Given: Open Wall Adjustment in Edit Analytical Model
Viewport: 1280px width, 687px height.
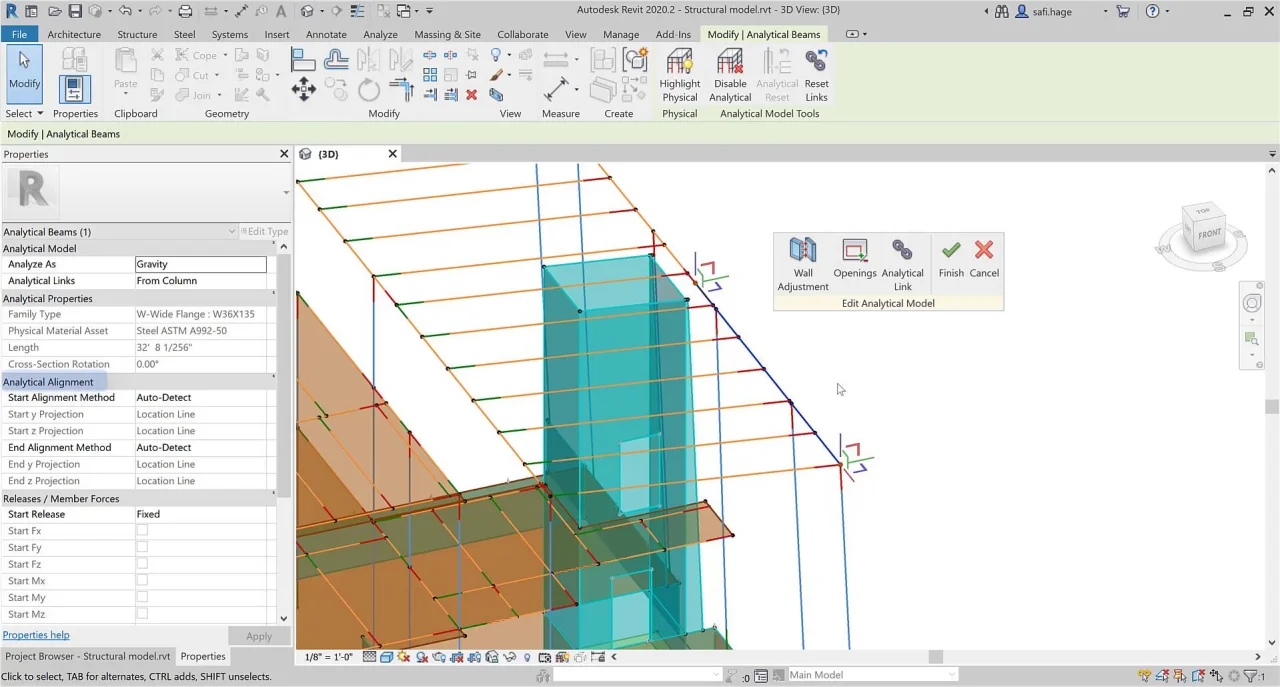Looking at the screenshot, I should point(803,264).
